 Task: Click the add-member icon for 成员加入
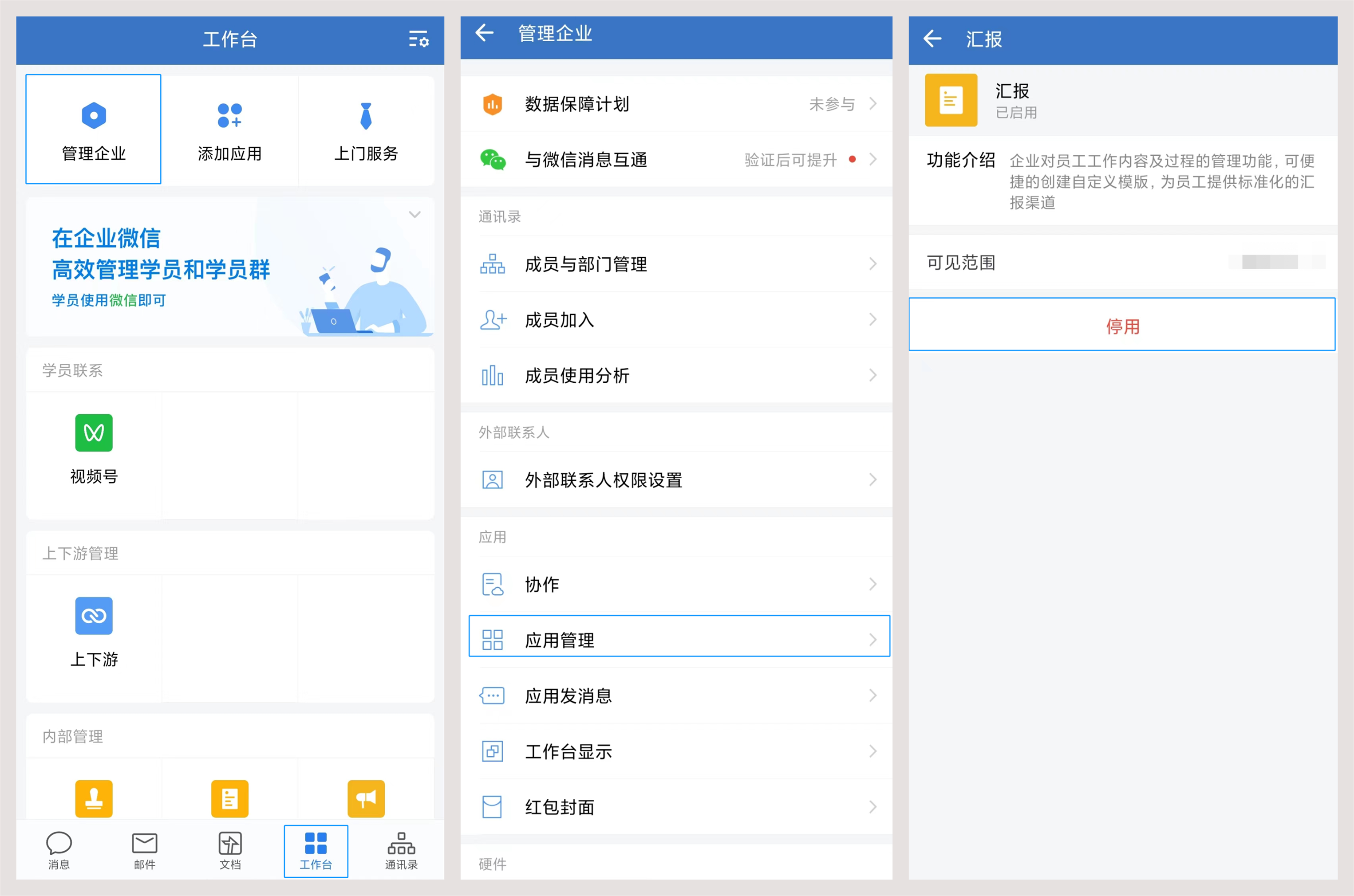coord(493,319)
